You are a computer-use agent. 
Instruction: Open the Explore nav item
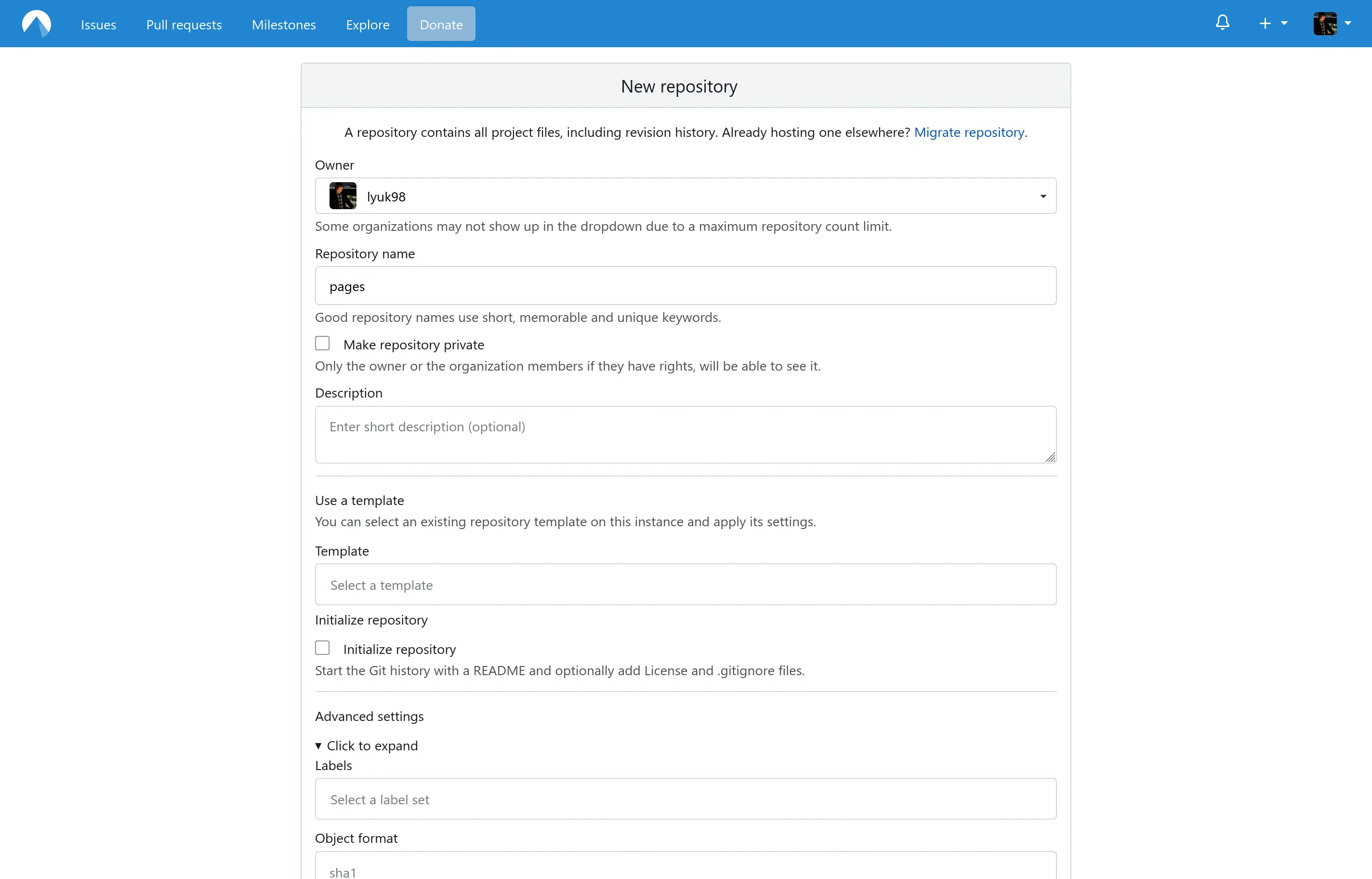point(368,25)
